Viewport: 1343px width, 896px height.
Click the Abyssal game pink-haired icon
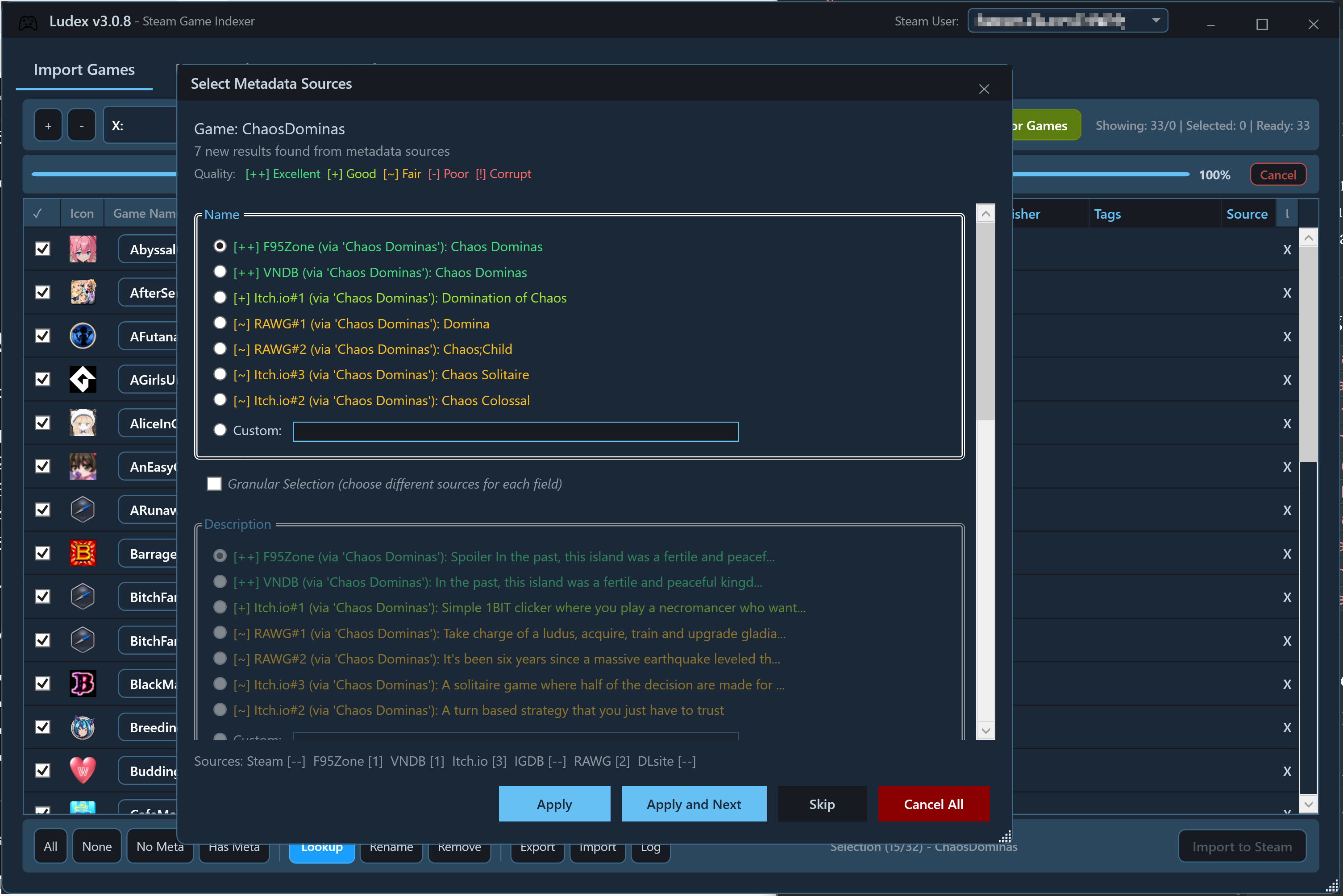click(83, 249)
